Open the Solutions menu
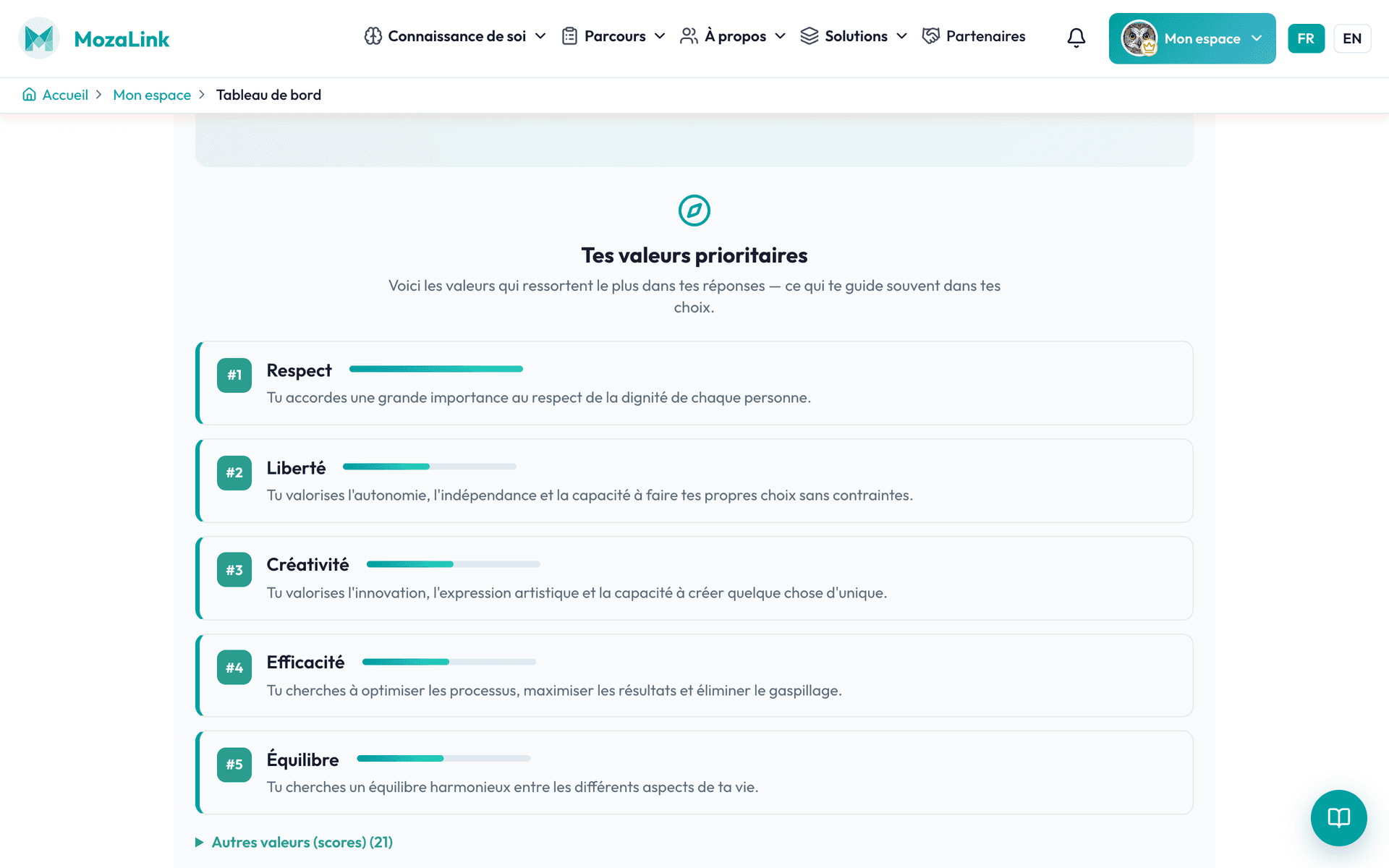The width and height of the screenshot is (1389, 868). point(854,36)
